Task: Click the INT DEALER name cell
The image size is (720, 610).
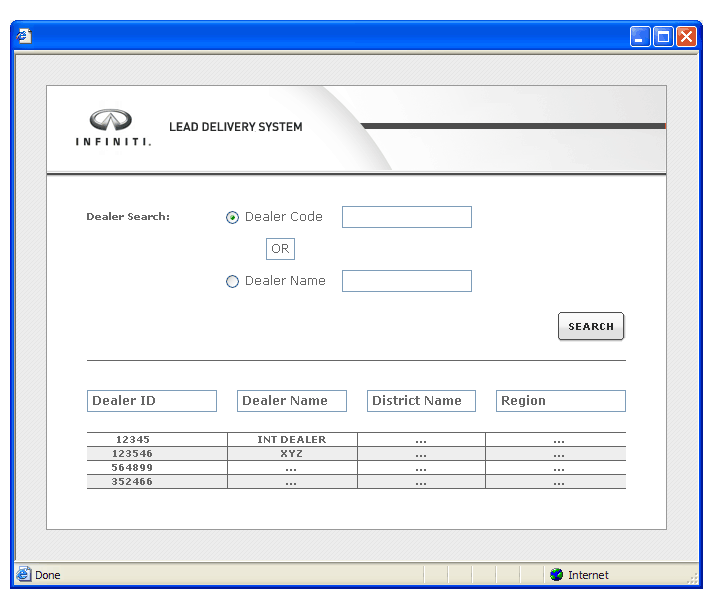Action: pyautogui.click(x=292, y=440)
